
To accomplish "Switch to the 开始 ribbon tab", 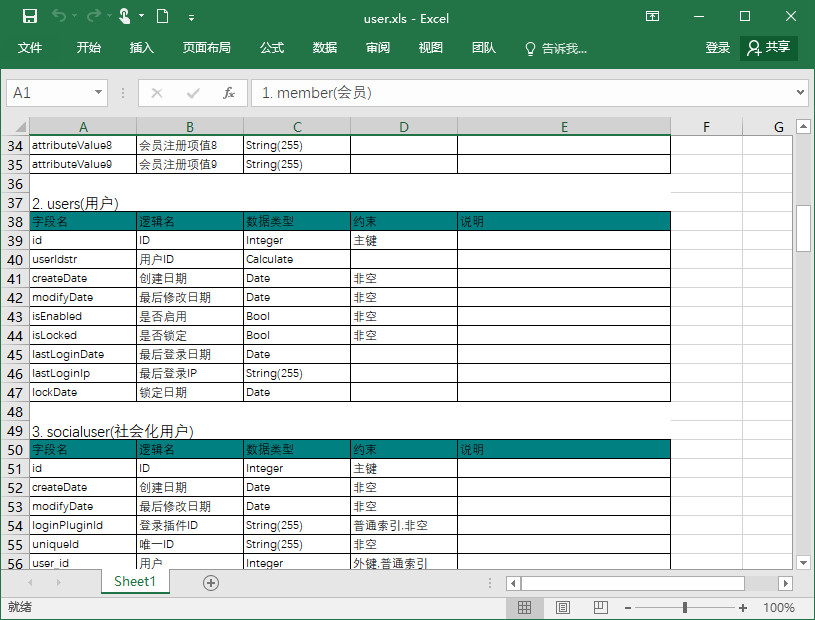I will (x=88, y=48).
